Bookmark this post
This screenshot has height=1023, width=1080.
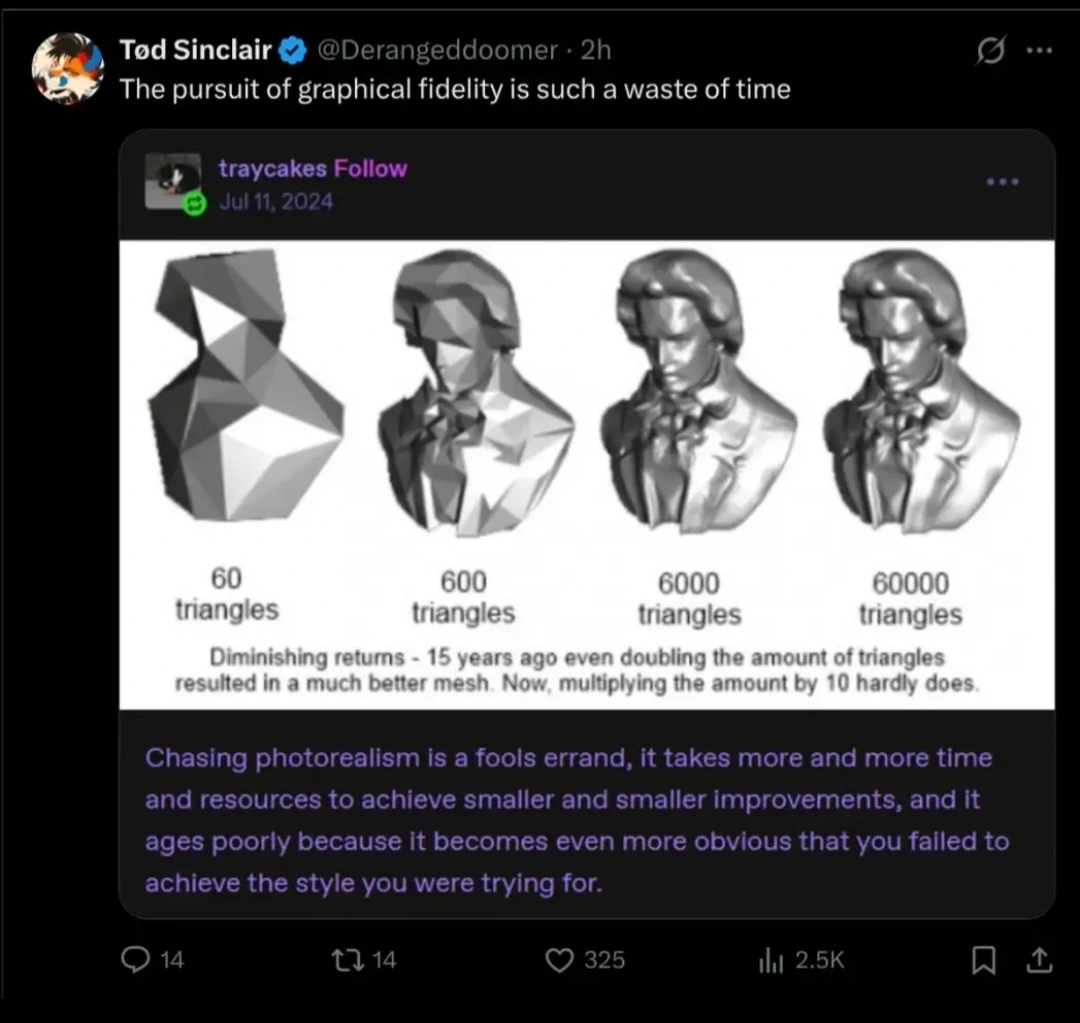[x=984, y=960]
